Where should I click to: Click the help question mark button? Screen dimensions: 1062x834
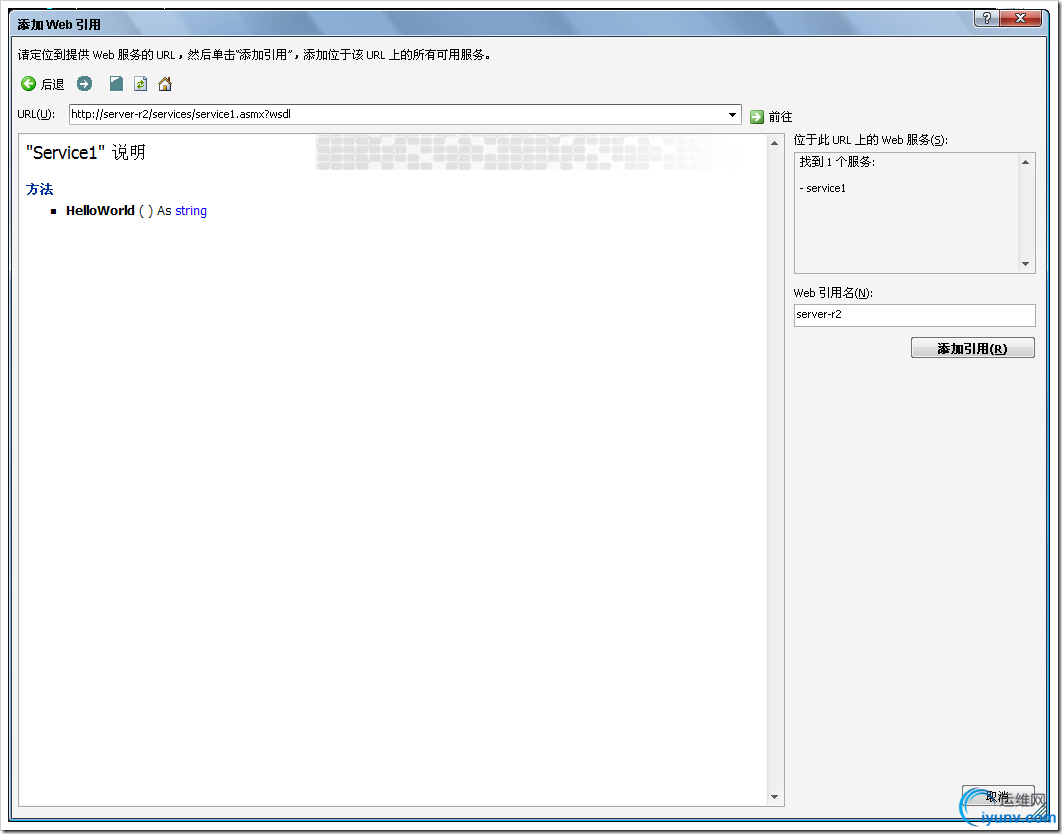(x=987, y=18)
